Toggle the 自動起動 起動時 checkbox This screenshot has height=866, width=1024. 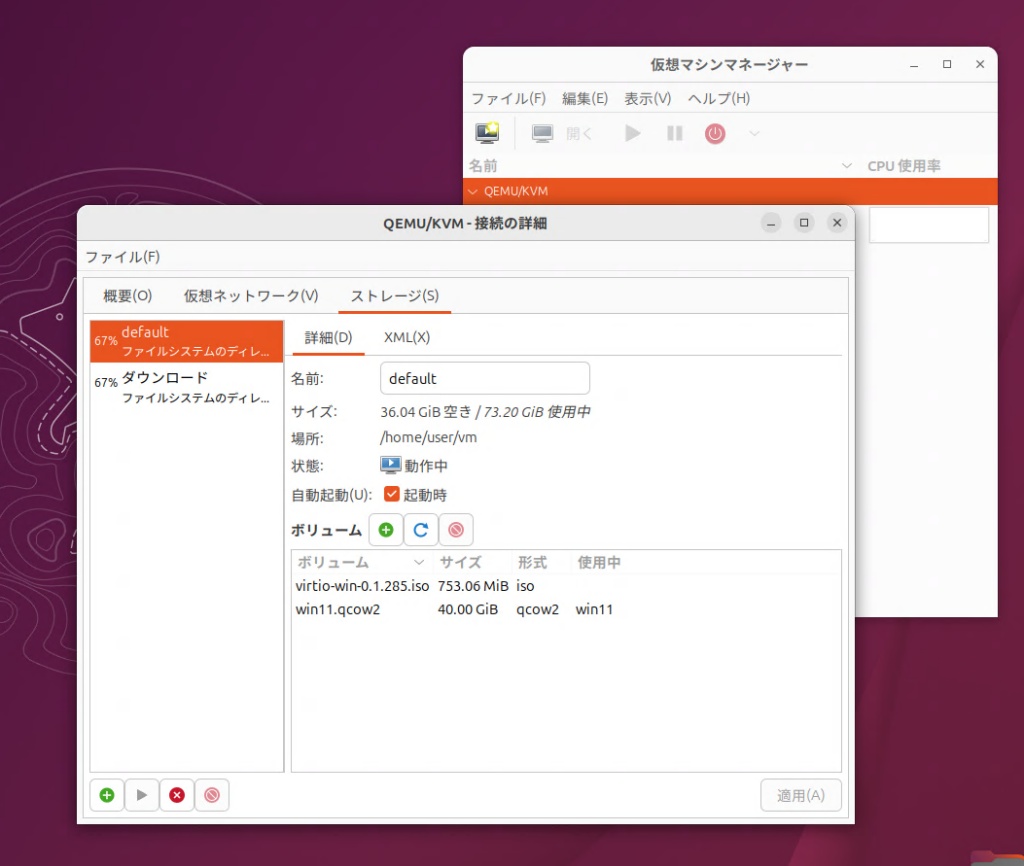392,494
